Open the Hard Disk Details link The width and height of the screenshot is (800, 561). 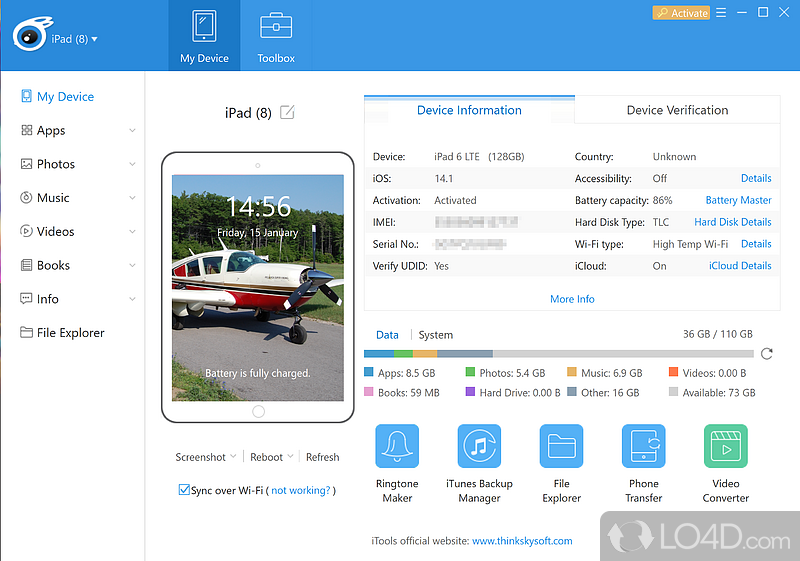click(733, 222)
